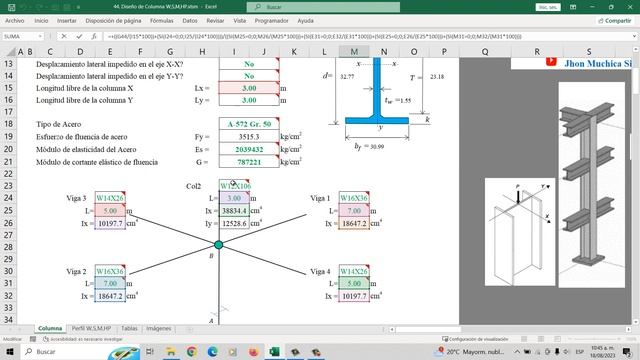640x360 pixels.
Task: Switch to the Tablas sheet tab
Action: click(x=129, y=329)
